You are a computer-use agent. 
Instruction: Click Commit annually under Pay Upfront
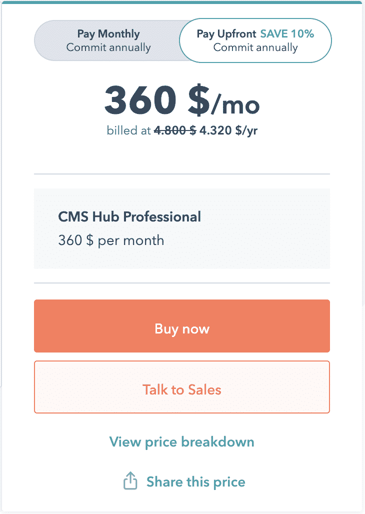click(x=256, y=47)
